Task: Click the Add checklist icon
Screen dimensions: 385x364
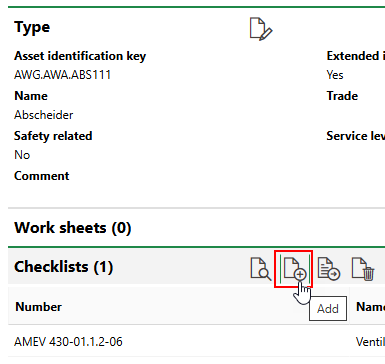Action: tap(295, 269)
